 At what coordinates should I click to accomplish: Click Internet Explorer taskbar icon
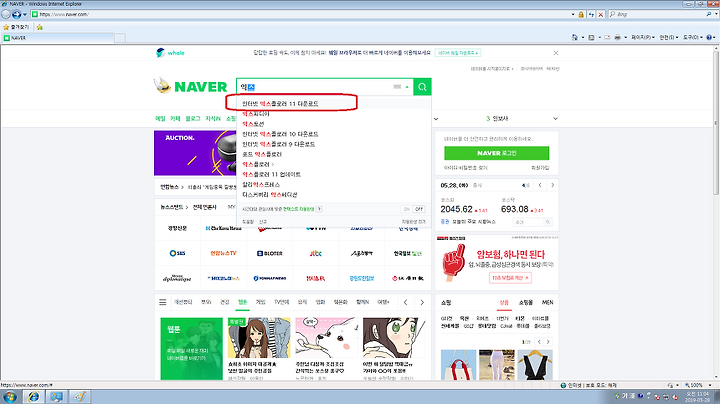pyautogui.click(x=33, y=397)
